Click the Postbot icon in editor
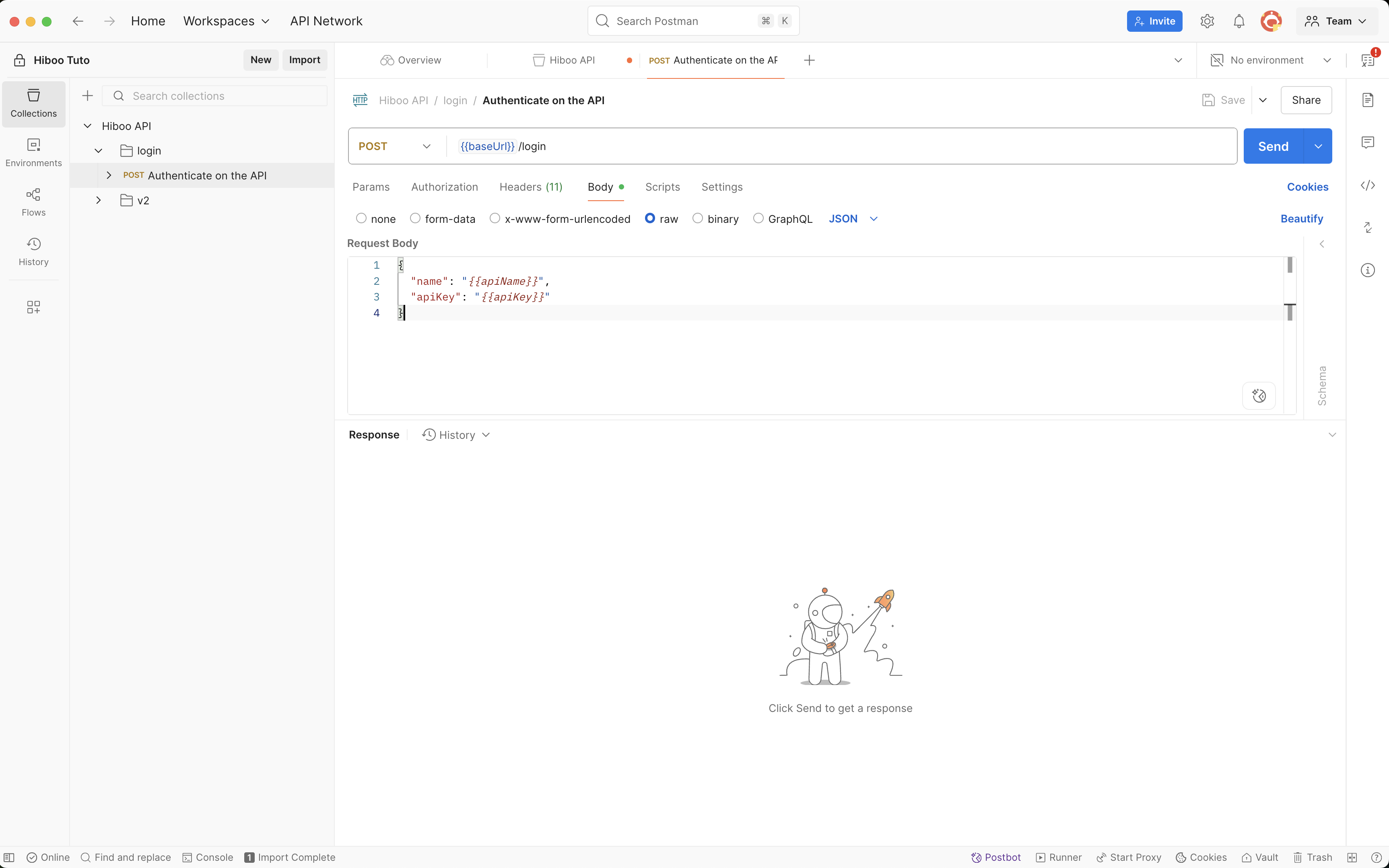The width and height of the screenshot is (1389, 868). [1259, 395]
